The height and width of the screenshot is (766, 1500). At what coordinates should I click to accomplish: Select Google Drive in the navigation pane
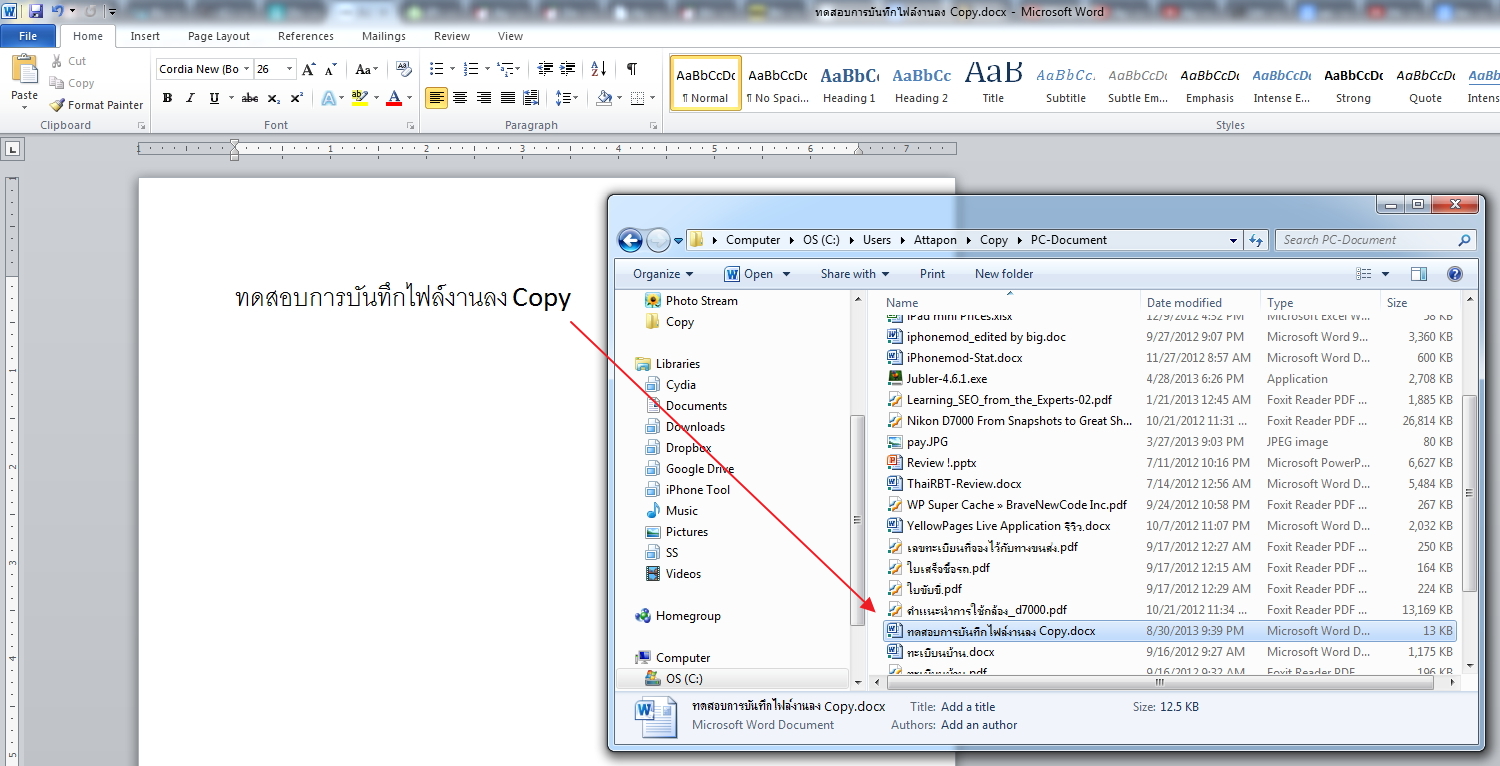point(700,469)
